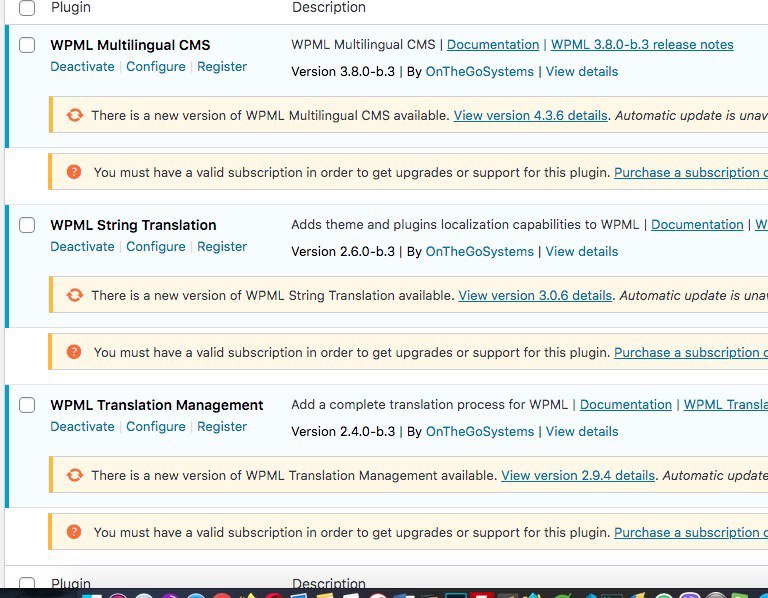This screenshot has height=598, width=768.
Task: Click question mark icon in subscription notice below Multilingual CMS
Action: point(74,172)
